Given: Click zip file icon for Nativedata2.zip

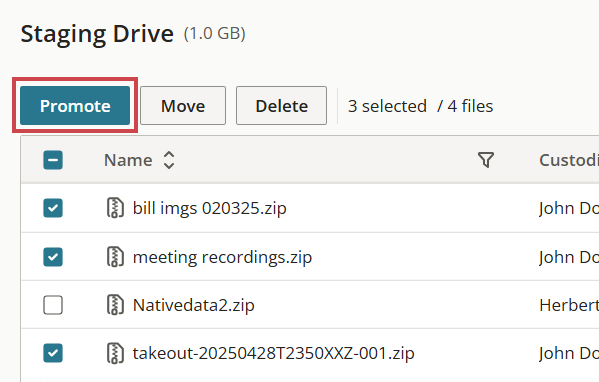Looking at the screenshot, I should (x=115, y=305).
